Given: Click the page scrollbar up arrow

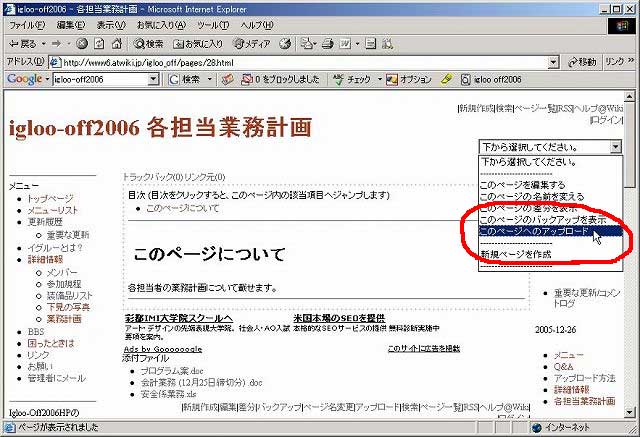Looking at the screenshot, I should (629, 96).
